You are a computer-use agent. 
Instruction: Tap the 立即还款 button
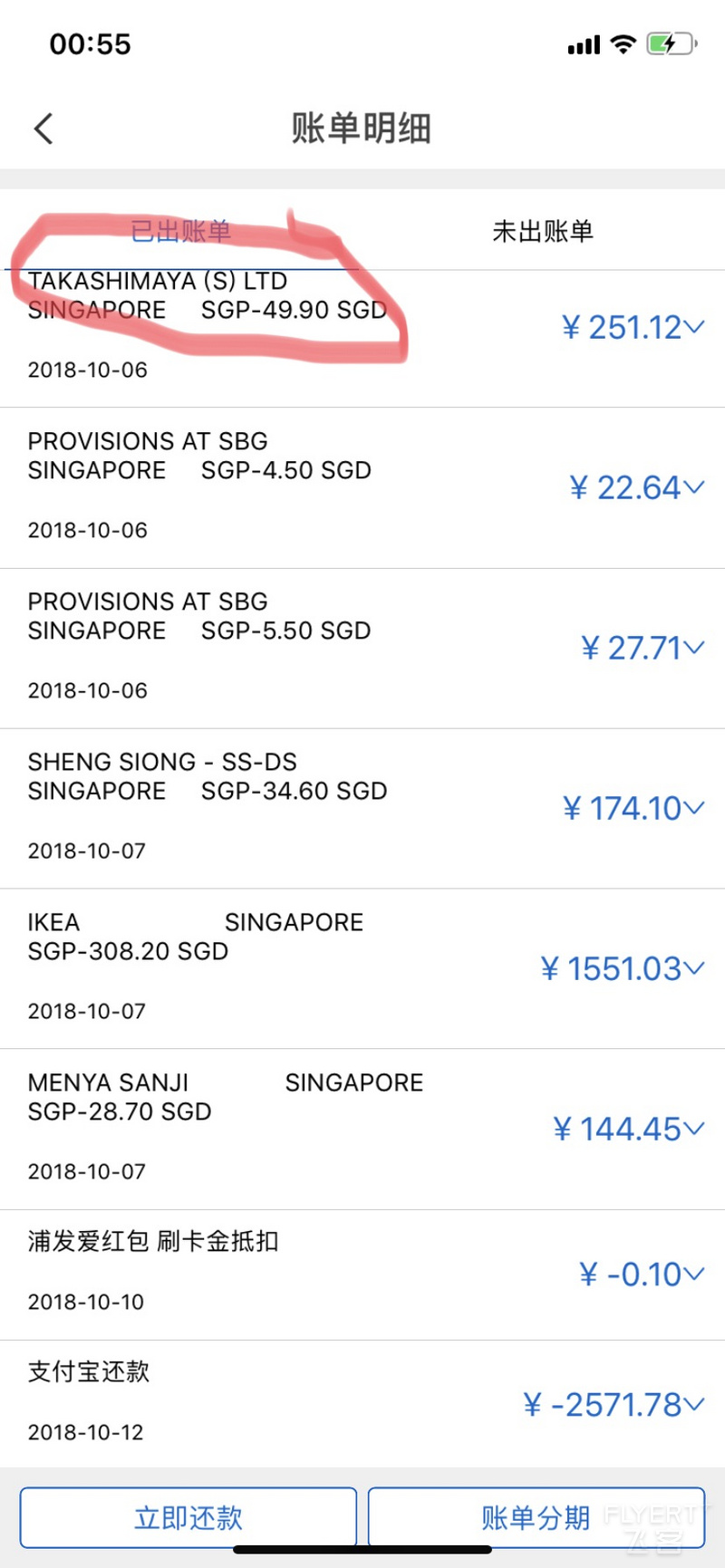[x=188, y=1517]
